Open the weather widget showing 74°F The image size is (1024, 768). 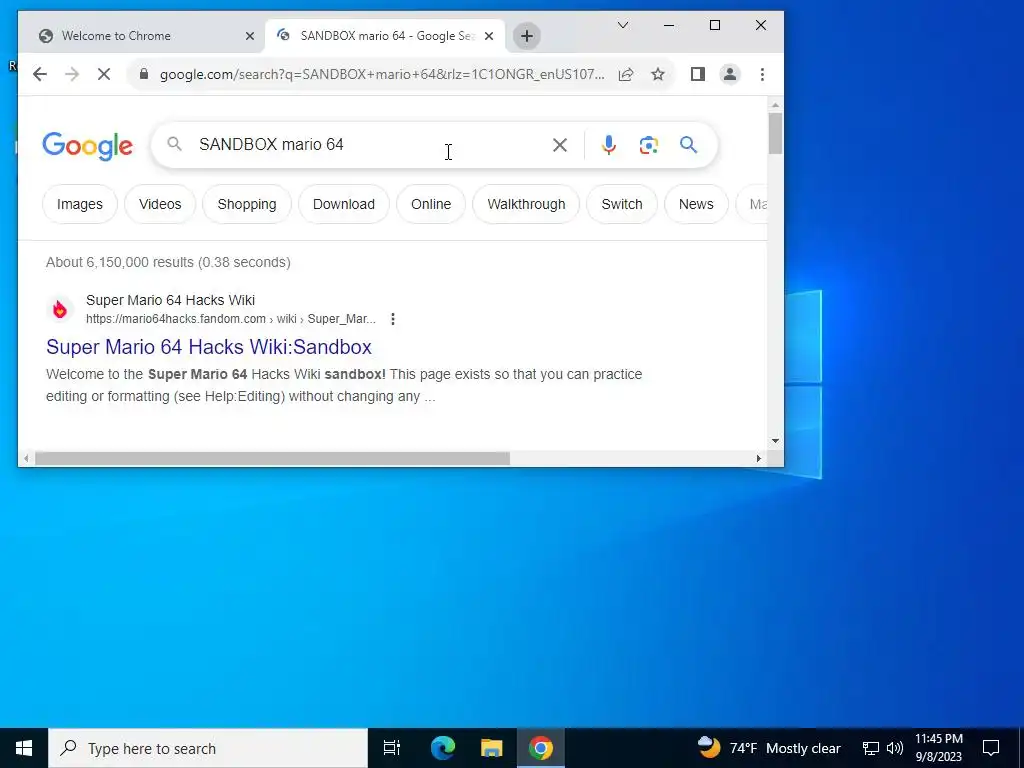pos(769,748)
